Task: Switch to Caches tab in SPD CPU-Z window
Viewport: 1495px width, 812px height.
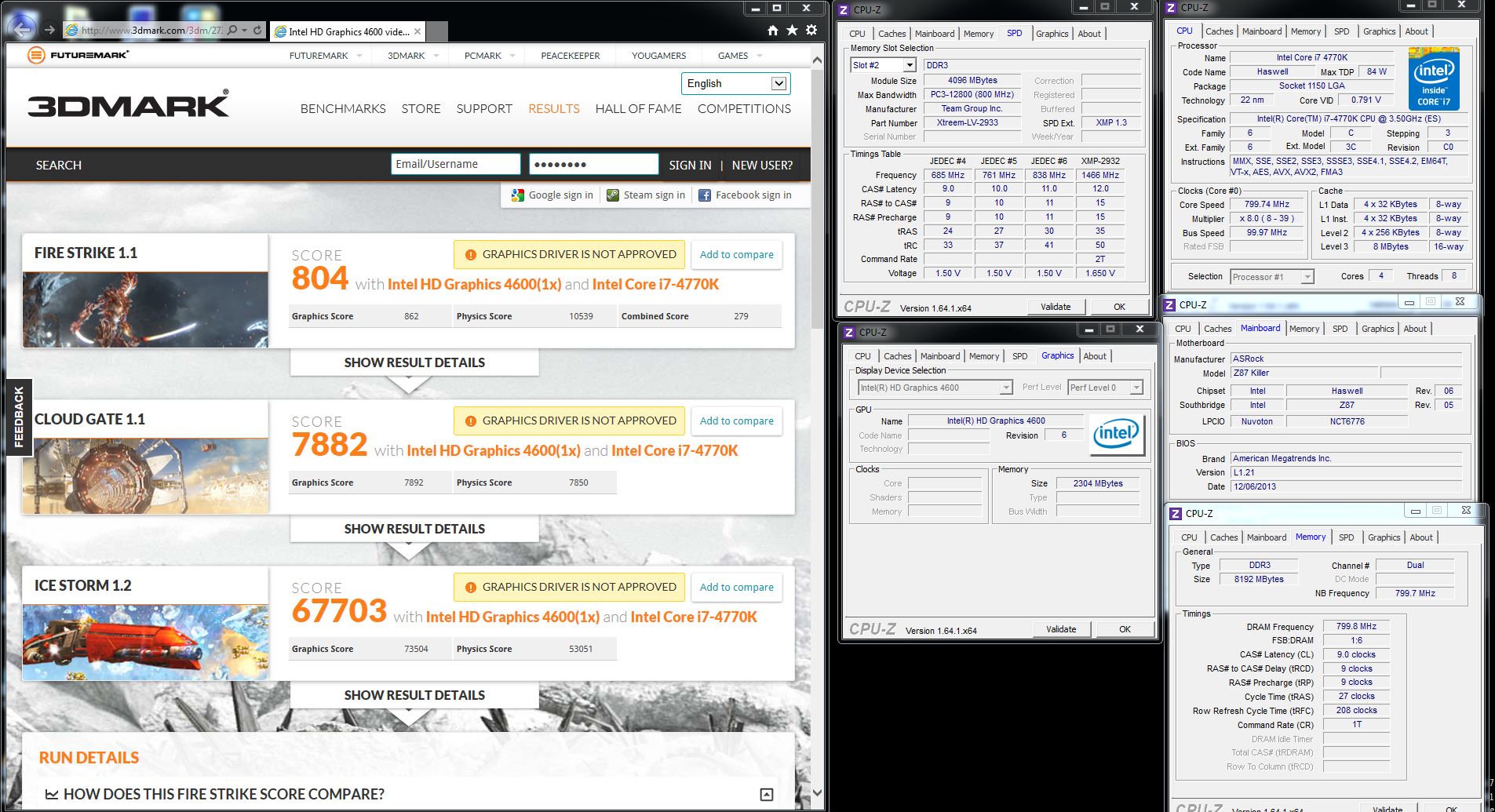Action: [892, 34]
